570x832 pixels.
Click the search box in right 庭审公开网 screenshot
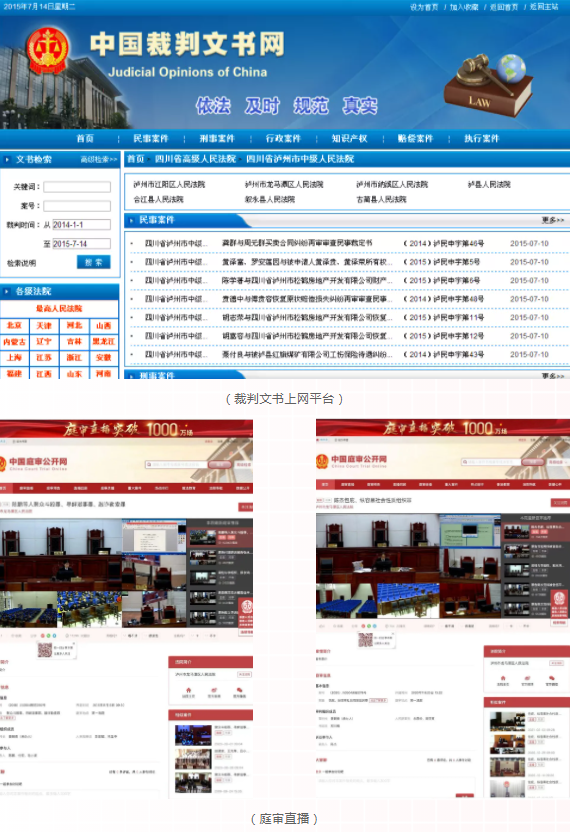click(x=491, y=462)
